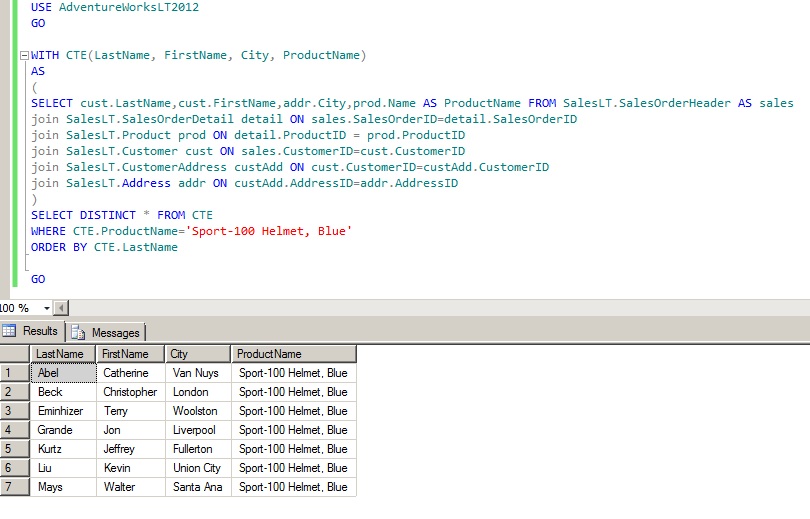This screenshot has height=519, width=810.
Task: Click the Results tab grid icon
Action: tap(9, 331)
